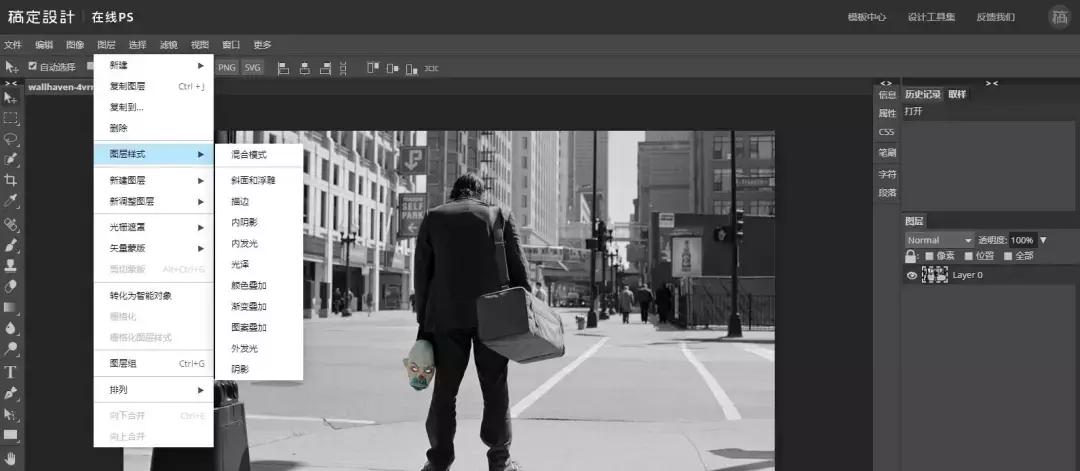The image size is (1080, 471).
Task: Hide Layer 0 with the eye icon
Action: pos(911,275)
